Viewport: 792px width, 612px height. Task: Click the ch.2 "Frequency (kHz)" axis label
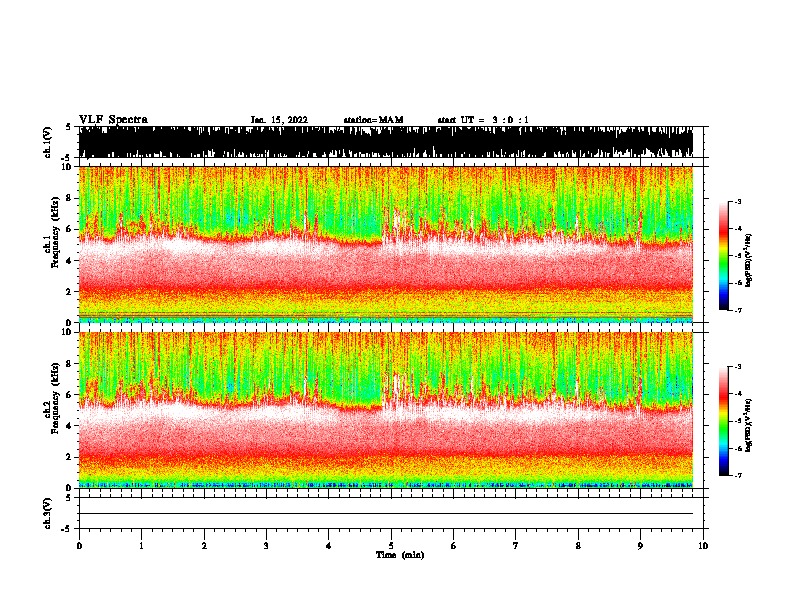pyautogui.click(x=55, y=398)
